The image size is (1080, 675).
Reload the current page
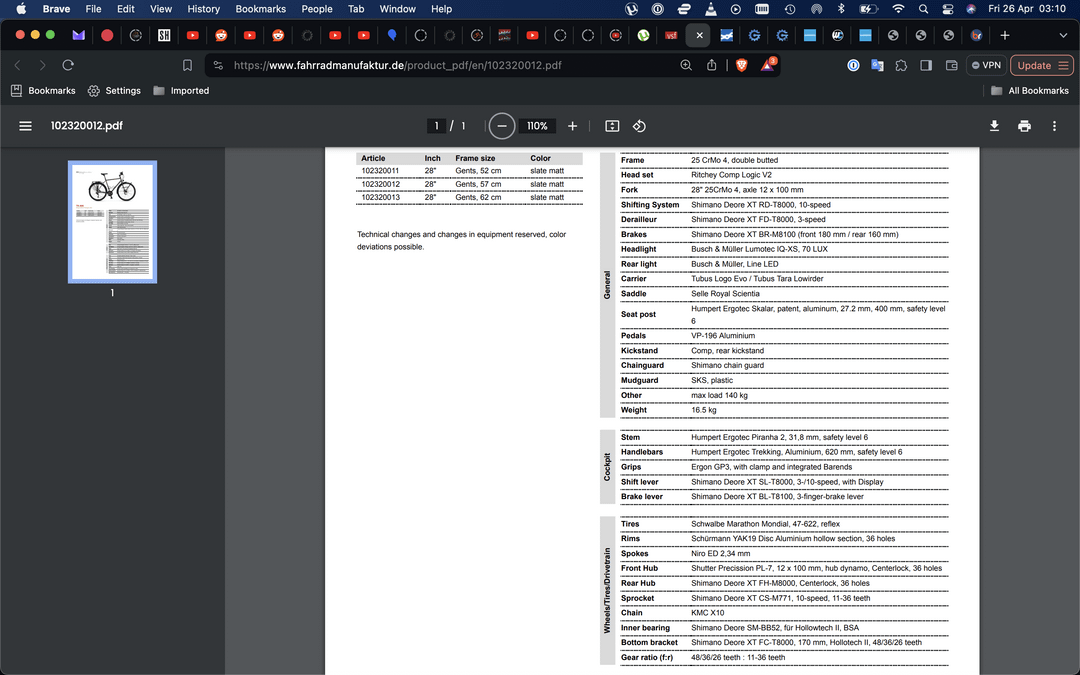(x=68, y=65)
